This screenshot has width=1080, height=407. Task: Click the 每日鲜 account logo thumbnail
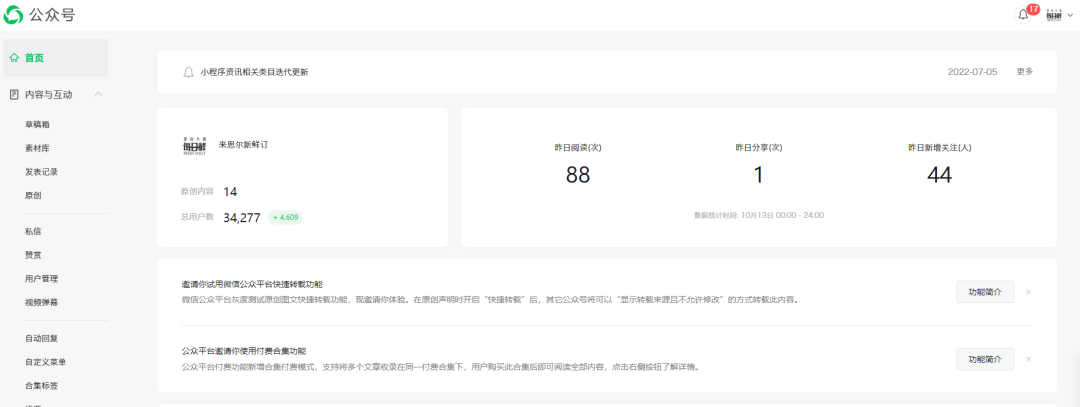(193, 145)
